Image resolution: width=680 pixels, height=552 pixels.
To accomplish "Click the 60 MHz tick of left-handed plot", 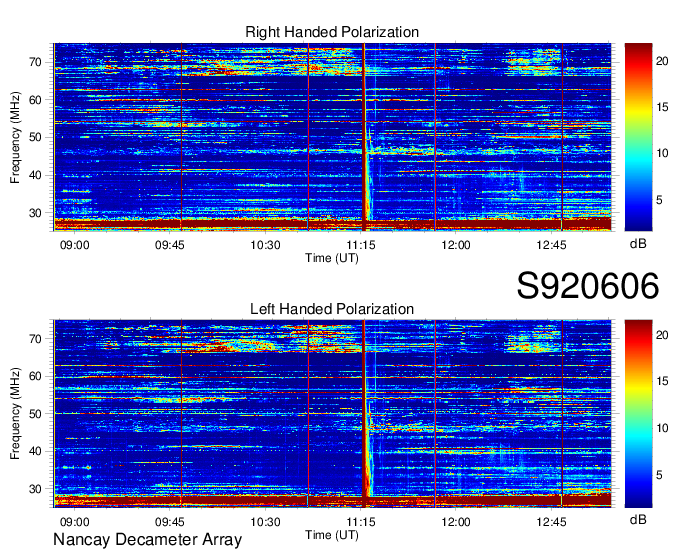I will (x=35, y=376).
